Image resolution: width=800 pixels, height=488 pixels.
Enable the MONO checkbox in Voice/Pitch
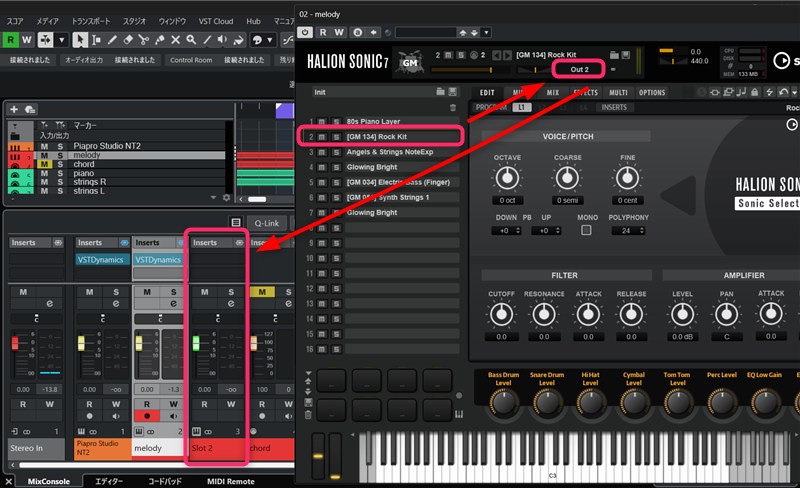point(586,230)
